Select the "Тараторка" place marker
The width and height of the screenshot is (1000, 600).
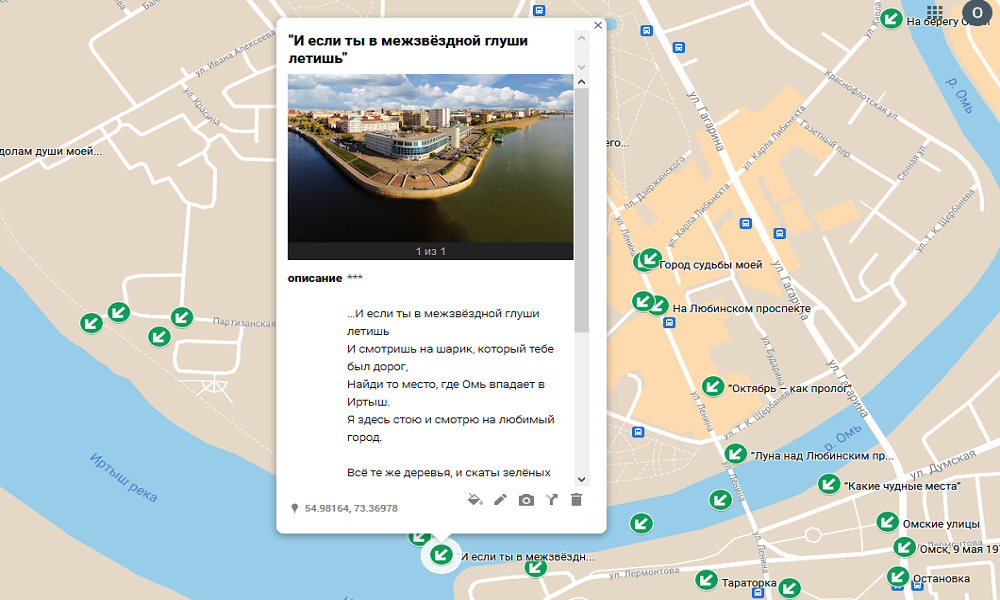[x=707, y=580]
